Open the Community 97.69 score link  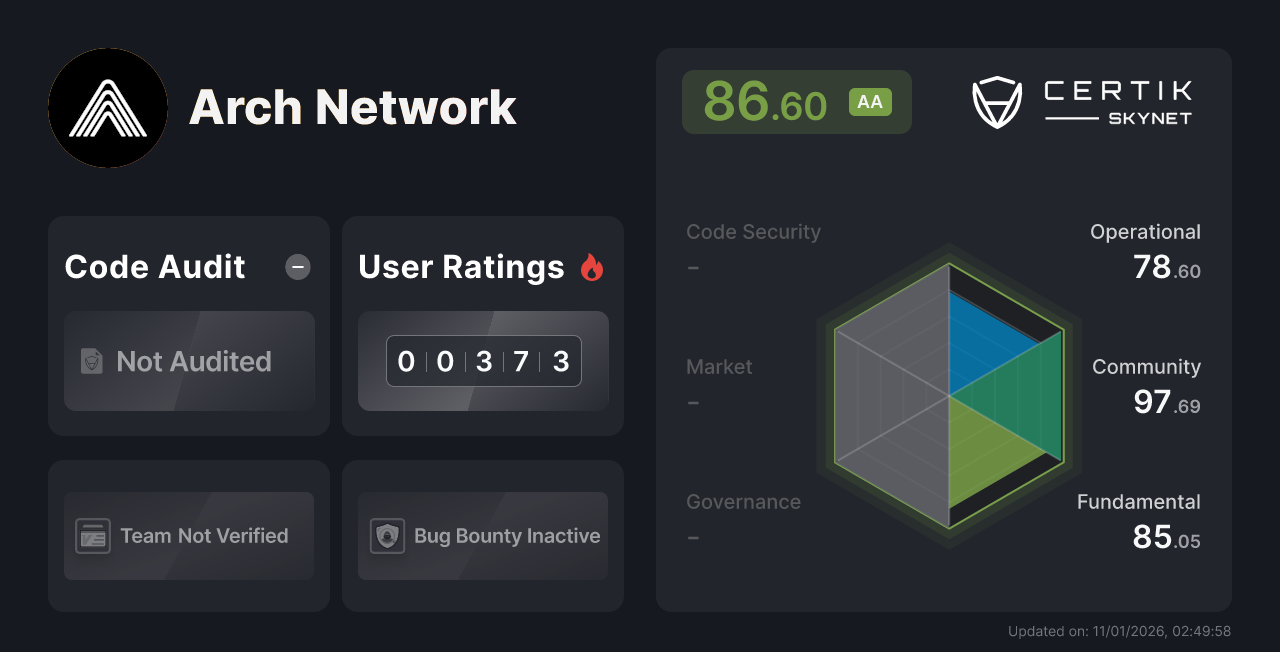click(x=1146, y=385)
